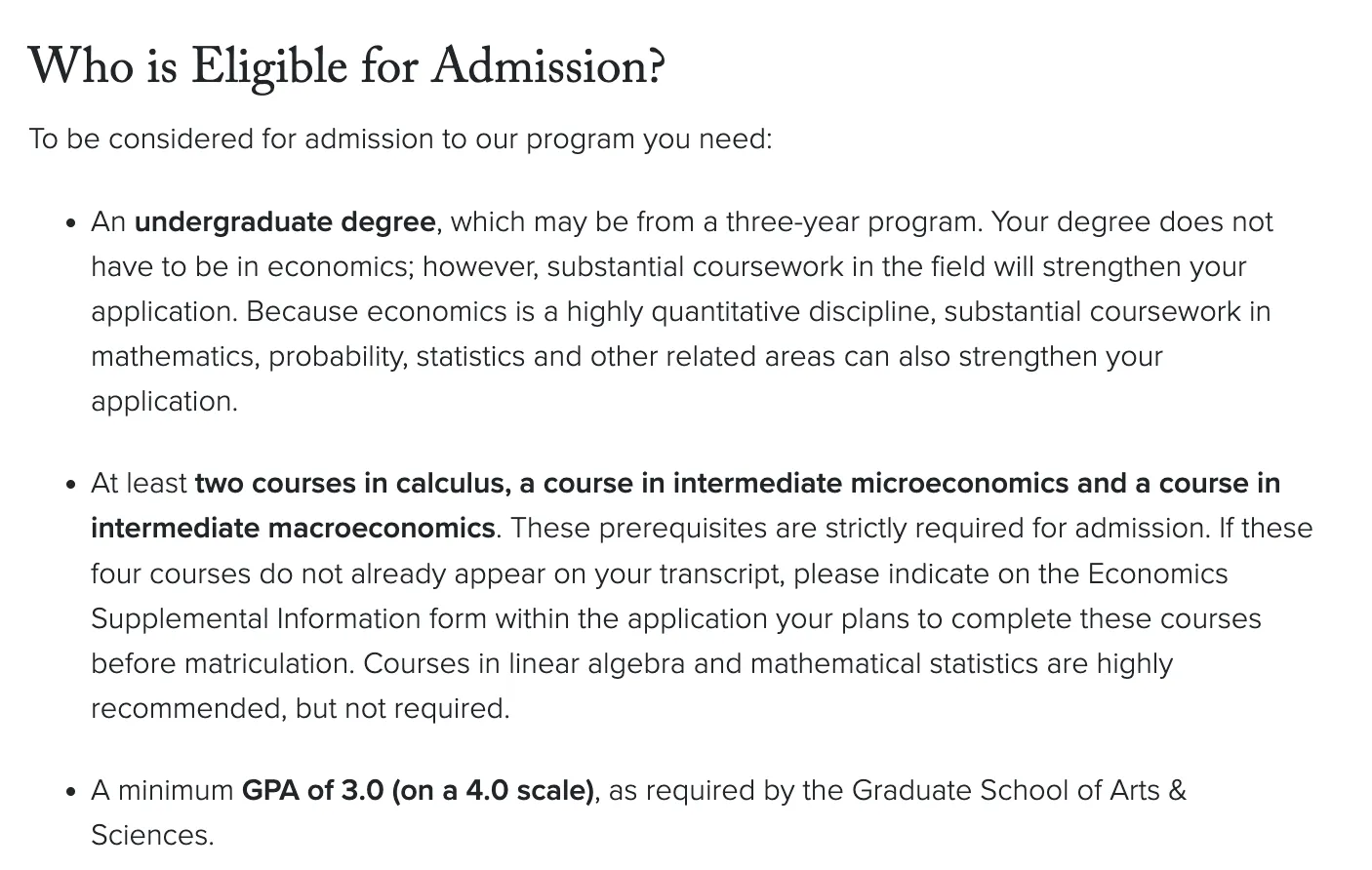Image resolution: width=1372 pixels, height=870 pixels.
Task: Click the bullet point before "A minimum GPA"
Action: (70, 791)
